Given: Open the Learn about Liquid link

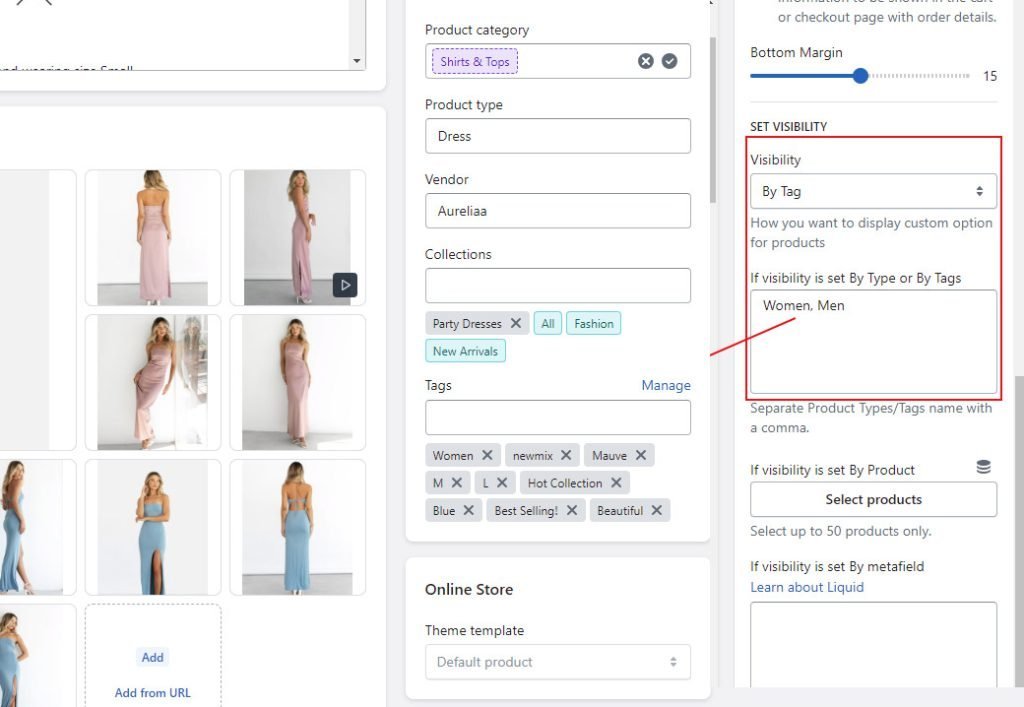Looking at the screenshot, I should click(x=807, y=587).
